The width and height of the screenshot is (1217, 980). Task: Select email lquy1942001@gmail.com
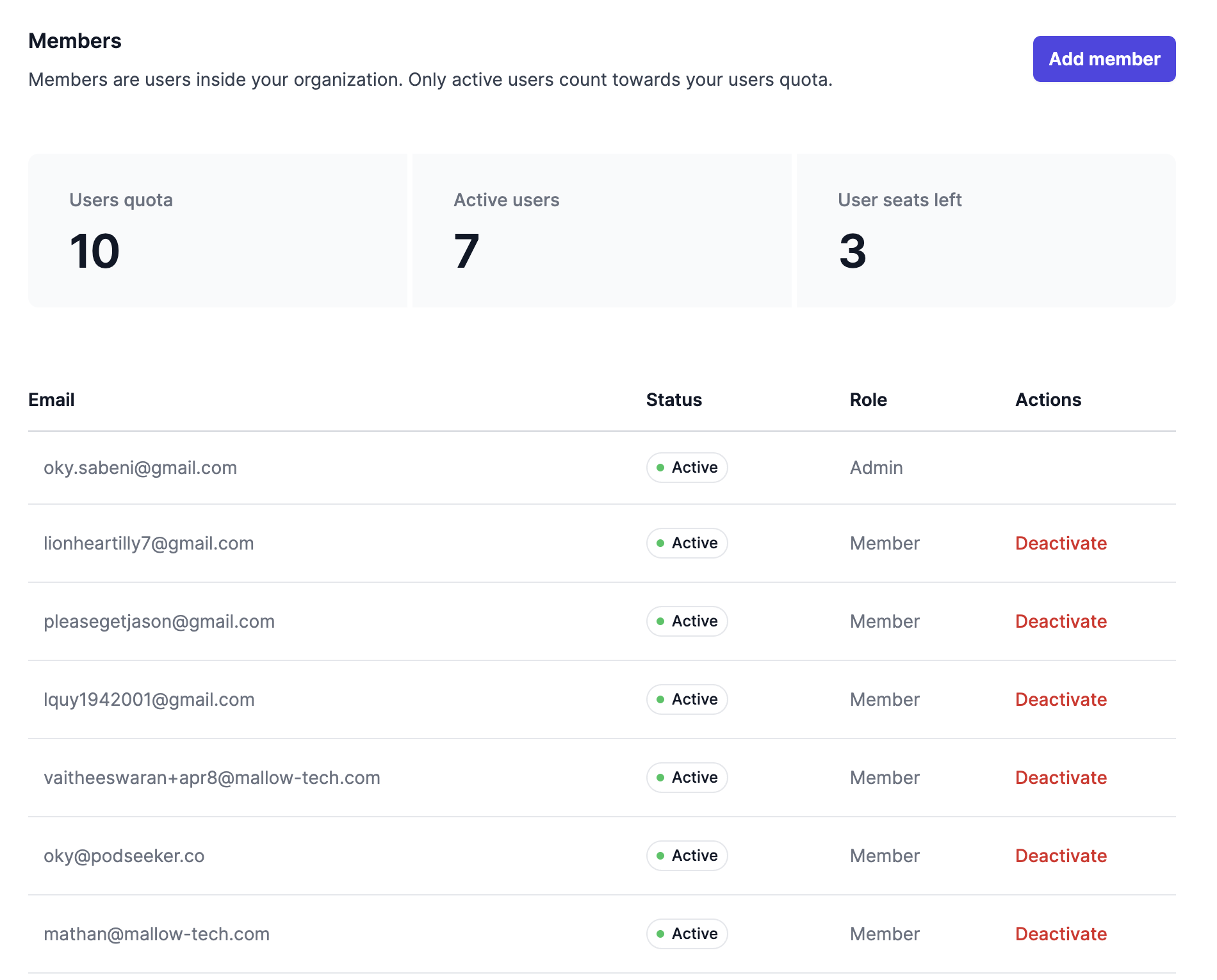click(149, 699)
